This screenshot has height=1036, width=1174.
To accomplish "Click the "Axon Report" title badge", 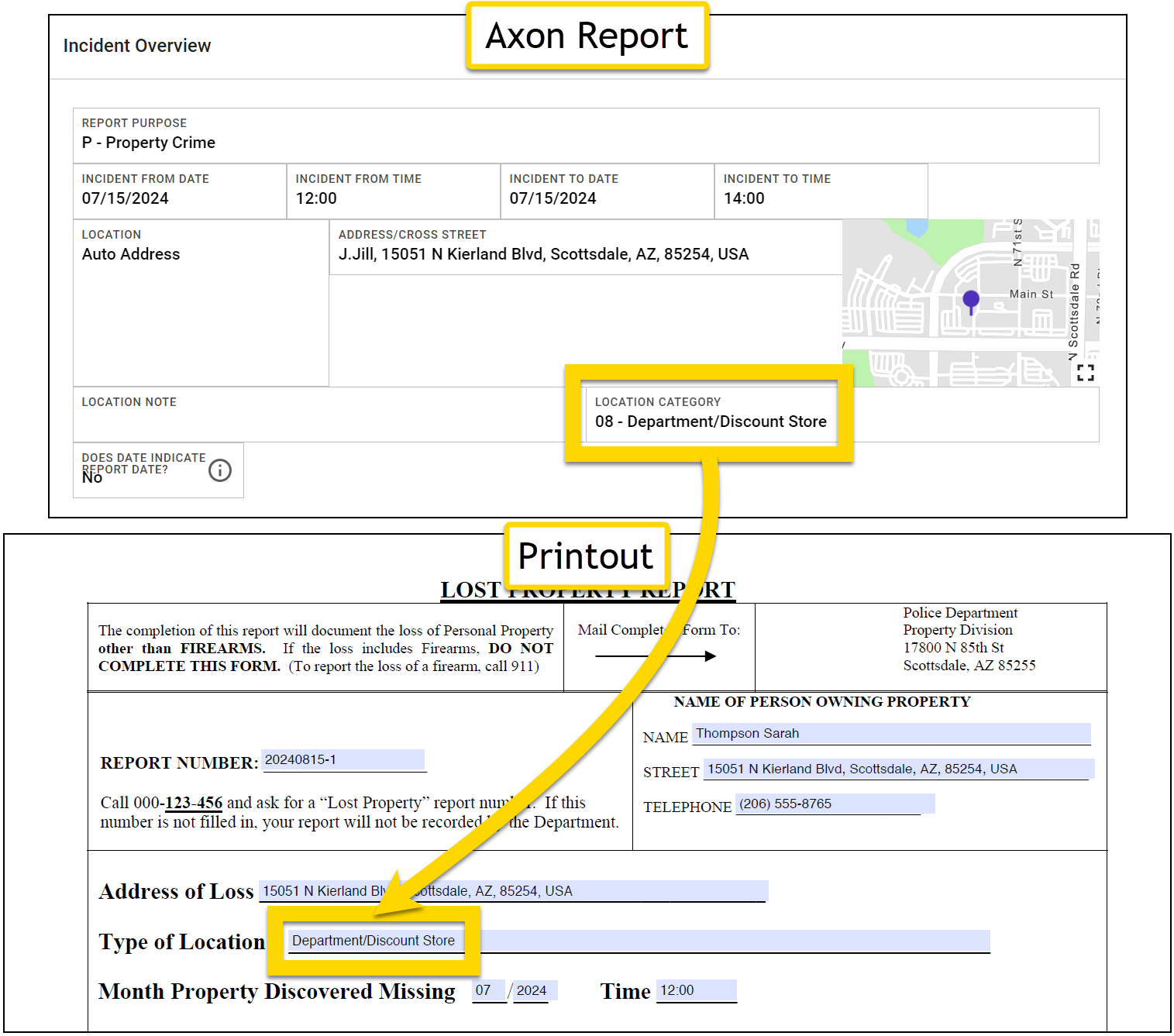I will pos(587,36).
